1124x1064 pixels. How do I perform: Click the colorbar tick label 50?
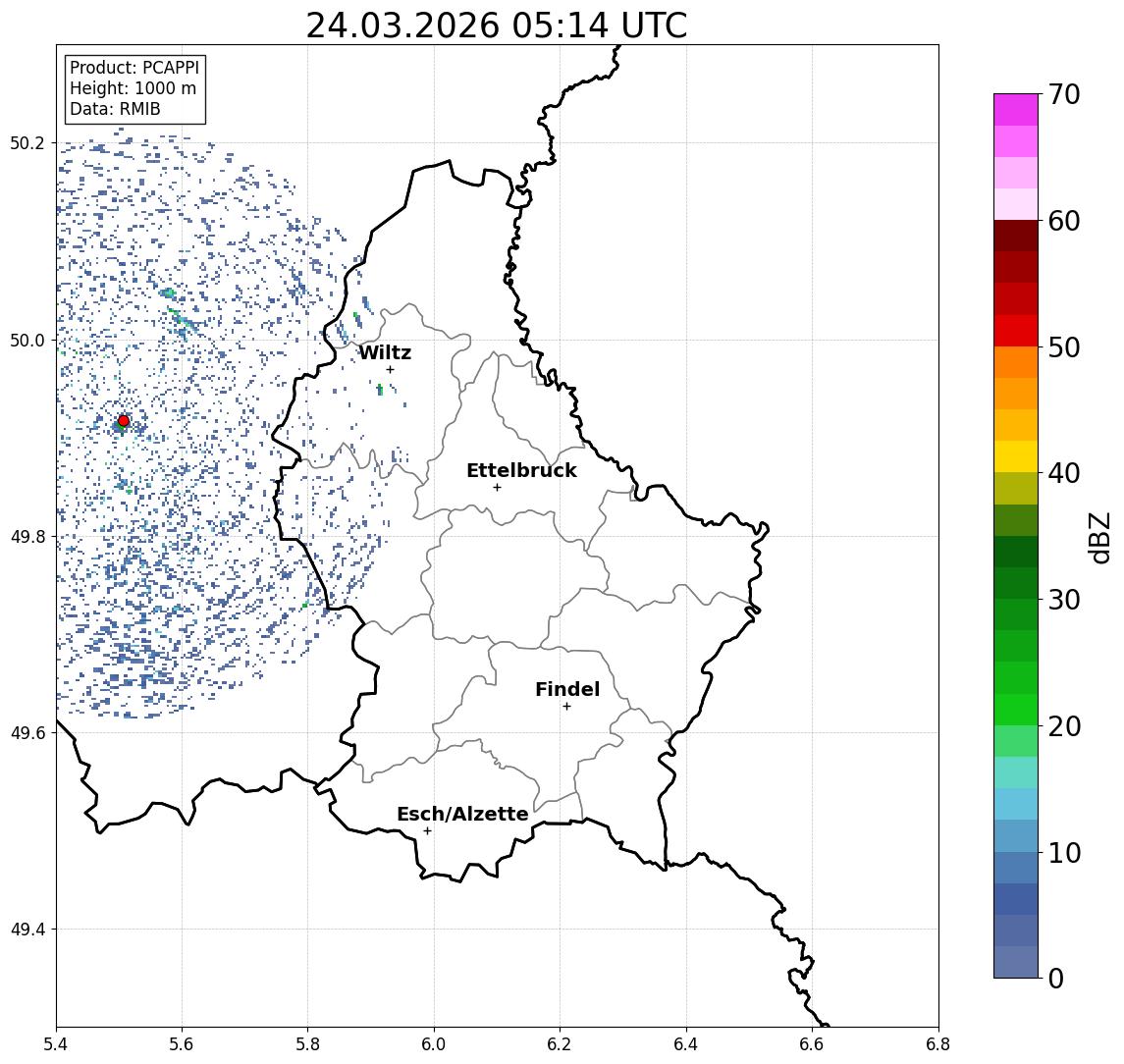(x=1064, y=347)
